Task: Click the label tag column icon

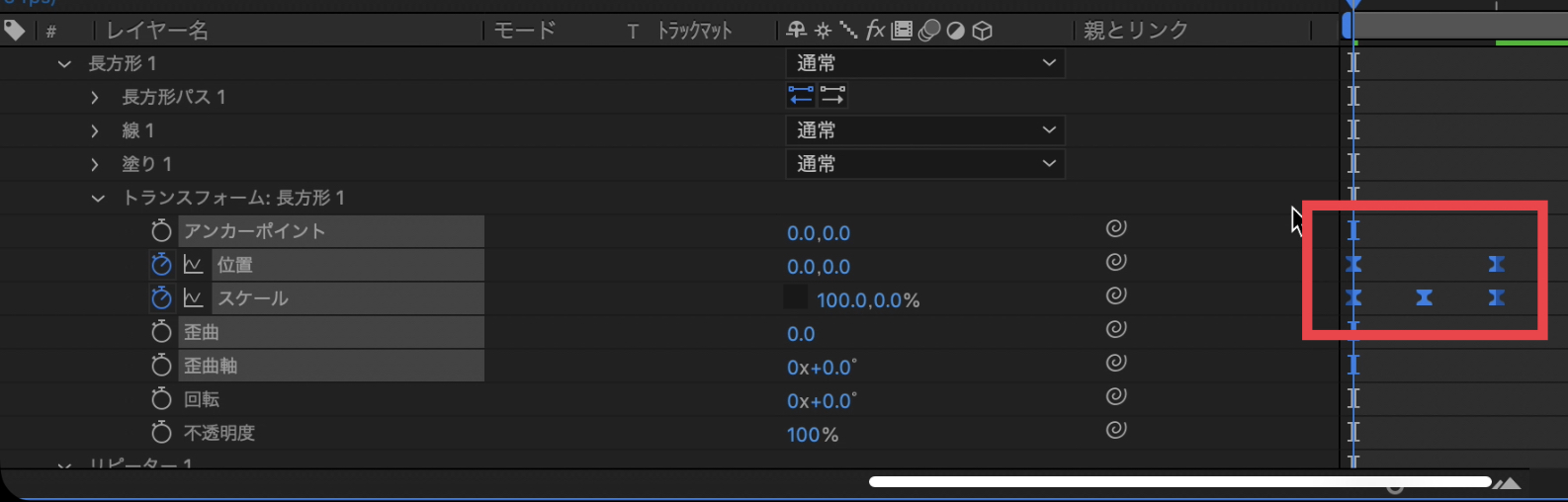Action: point(14,31)
